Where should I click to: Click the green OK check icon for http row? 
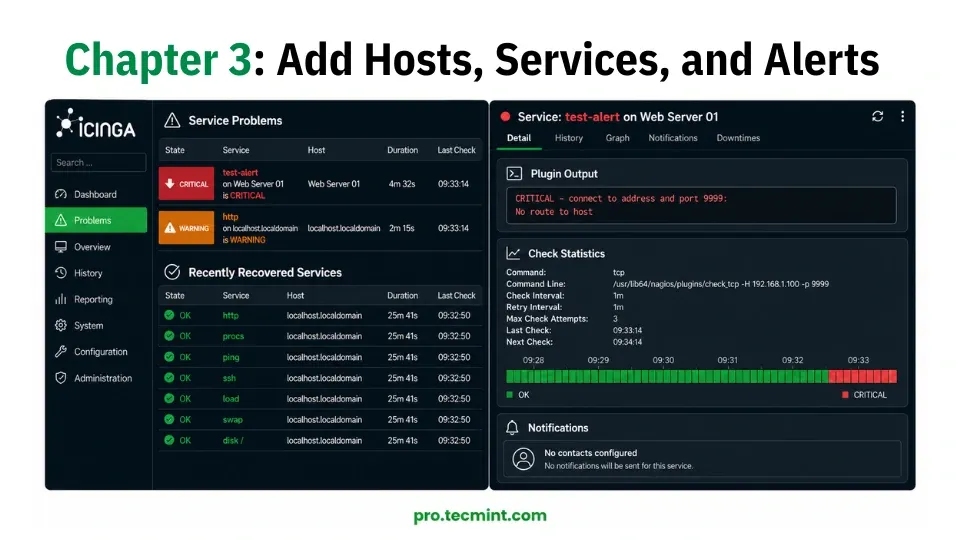coord(169,315)
